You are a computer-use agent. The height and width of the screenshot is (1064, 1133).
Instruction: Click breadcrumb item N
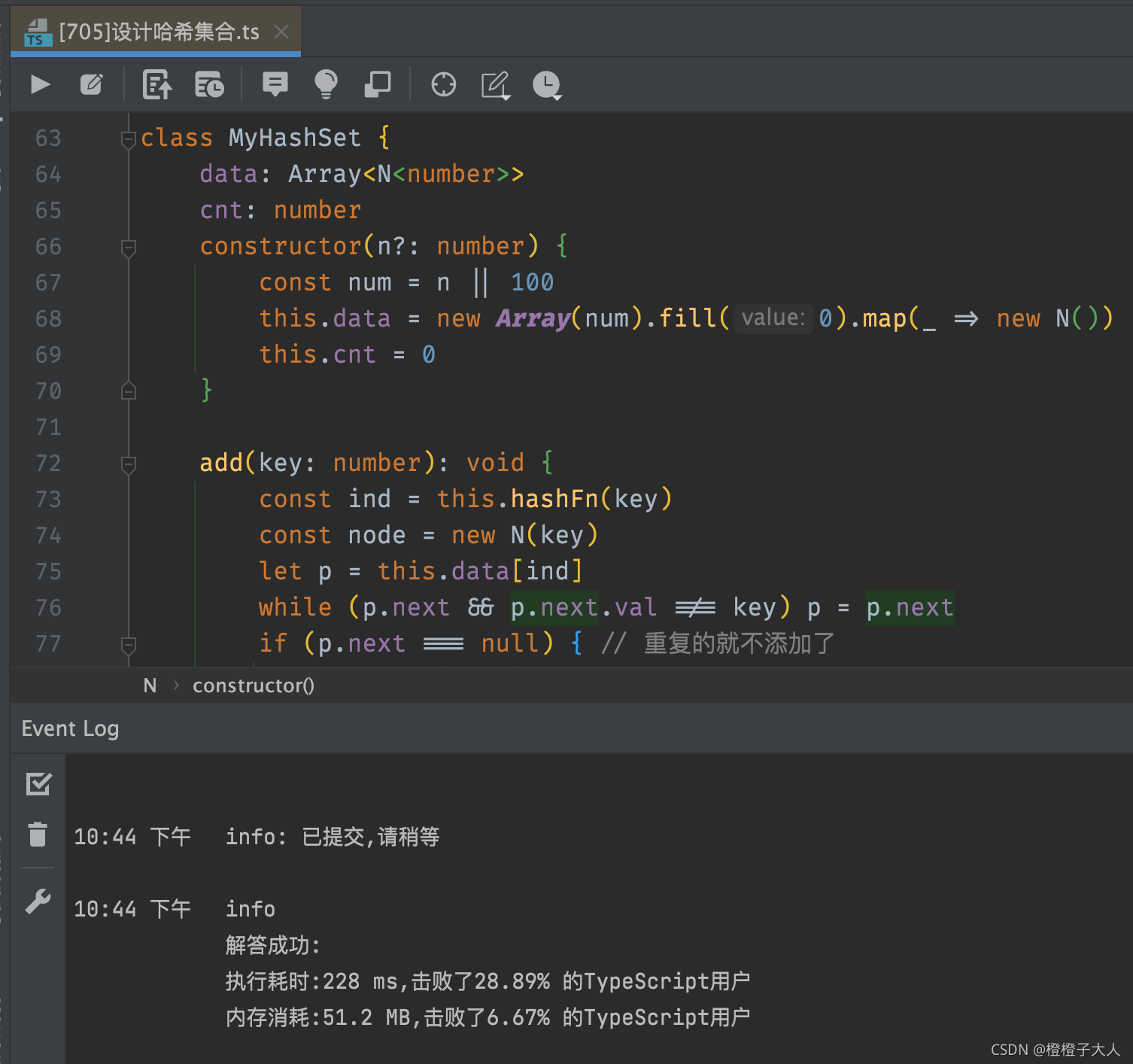(x=150, y=686)
